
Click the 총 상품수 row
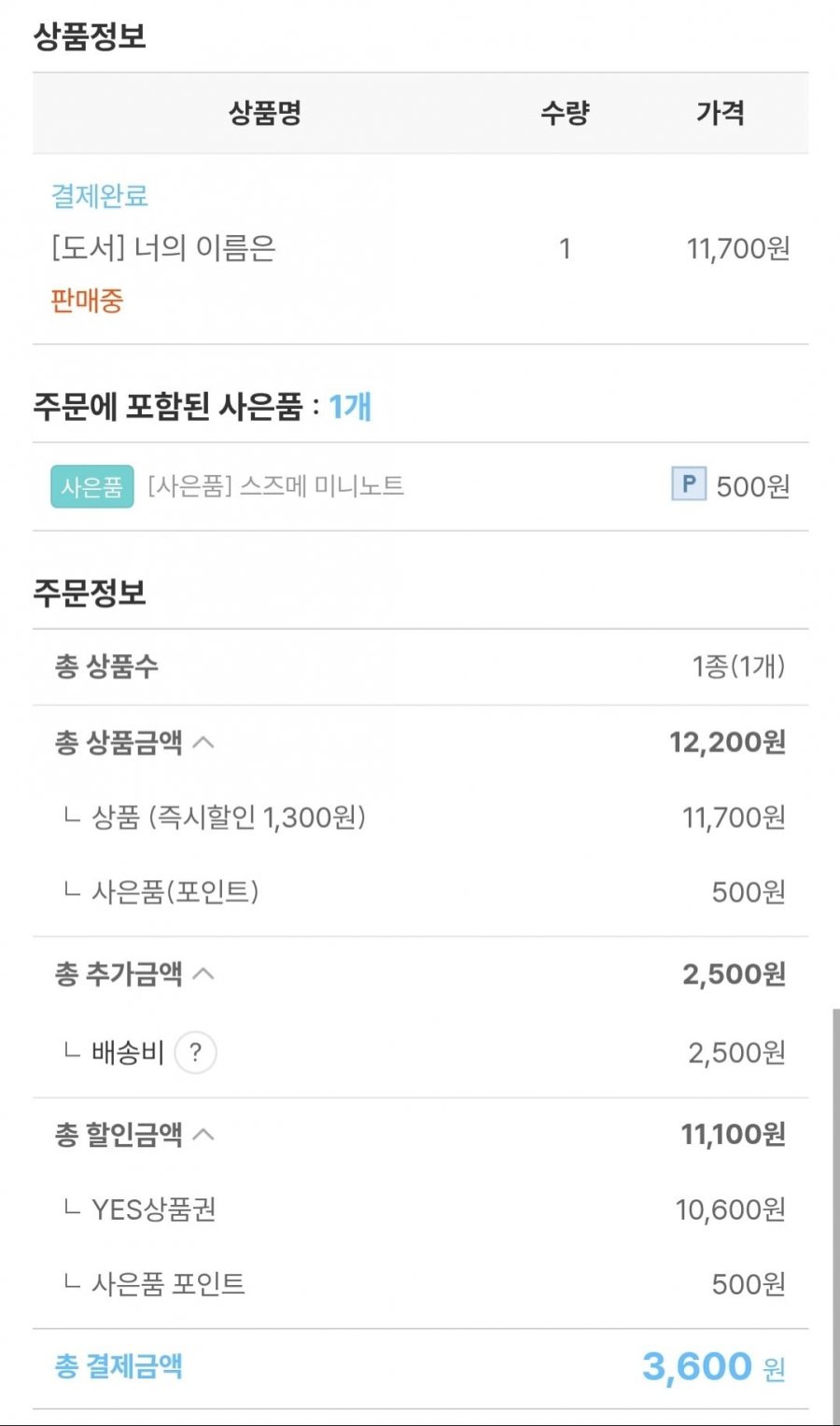tap(420, 666)
